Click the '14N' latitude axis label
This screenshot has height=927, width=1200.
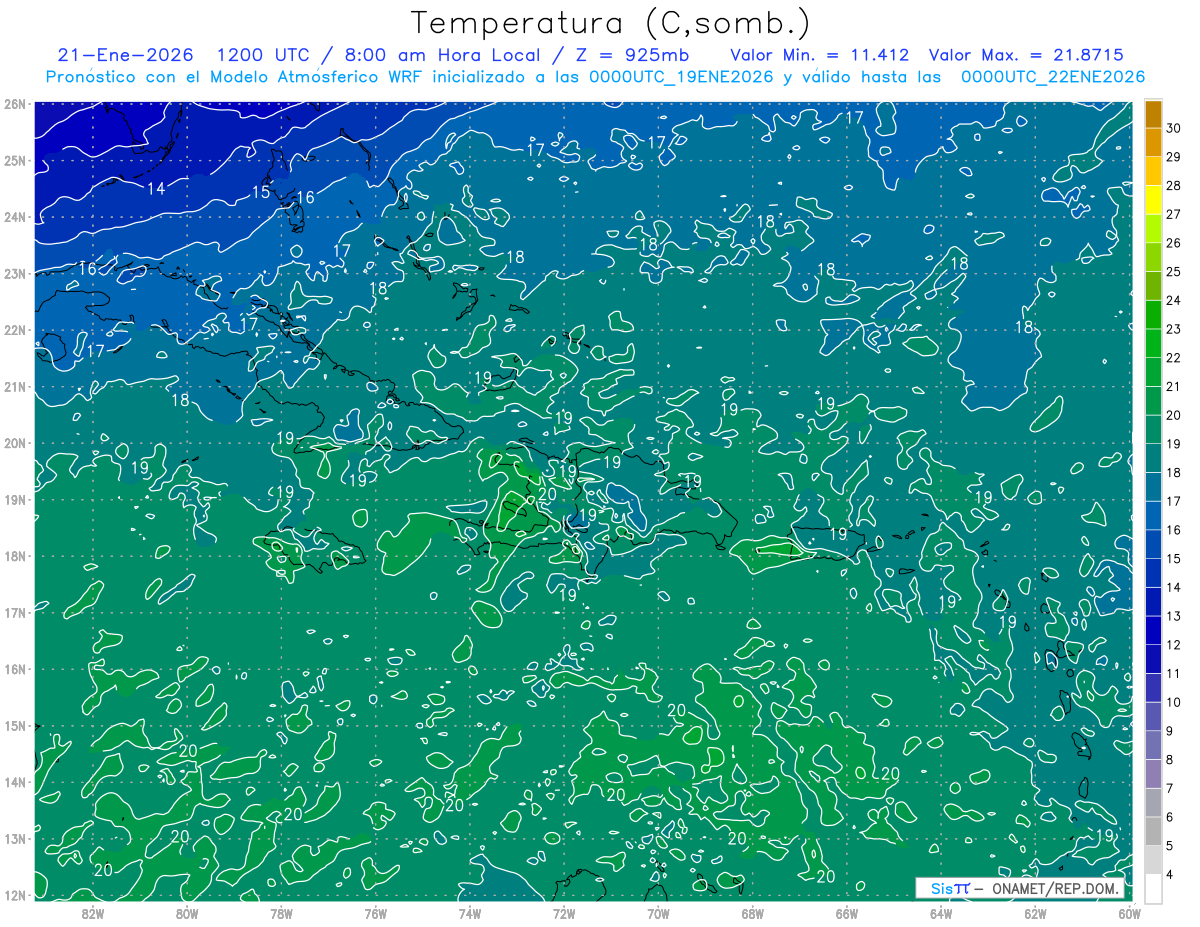point(15,782)
